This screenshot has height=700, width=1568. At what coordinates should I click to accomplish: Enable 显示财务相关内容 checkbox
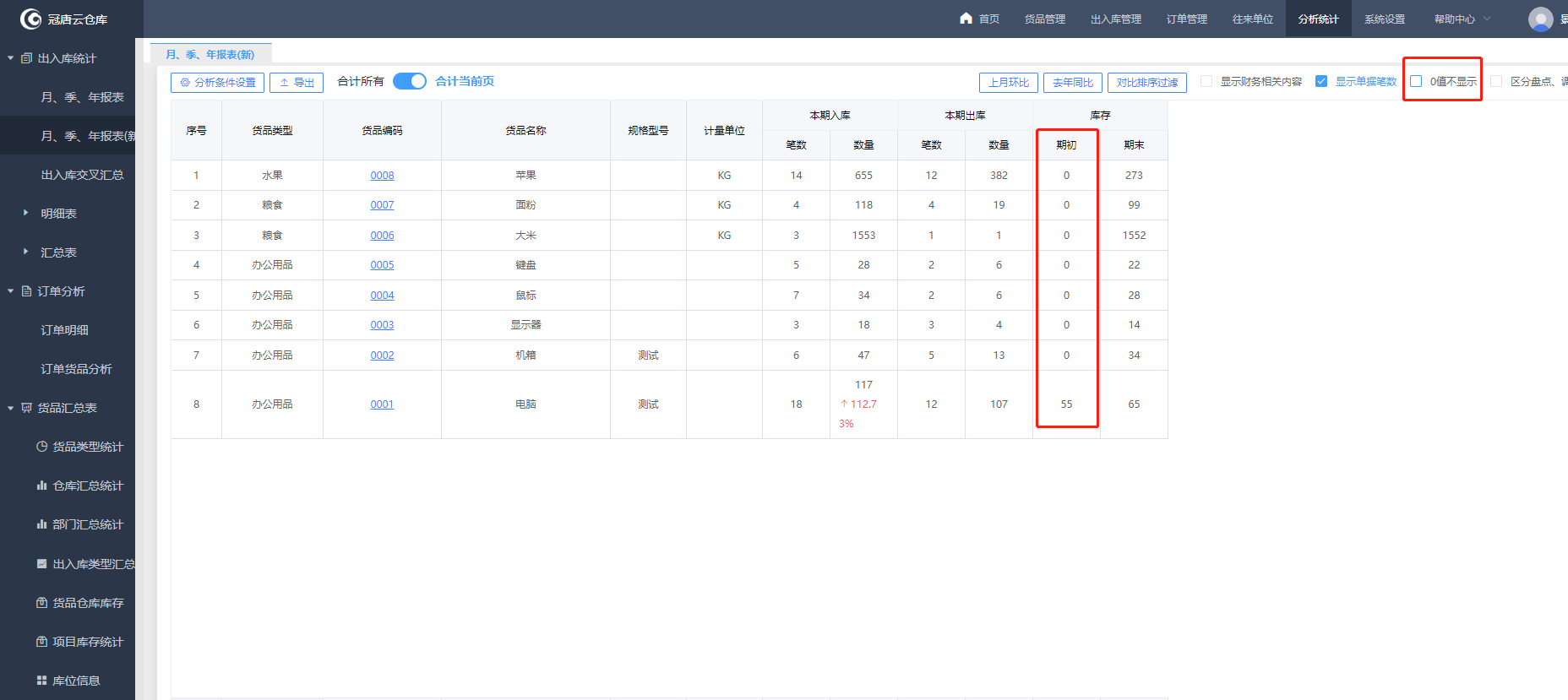tap(1206, 81)
